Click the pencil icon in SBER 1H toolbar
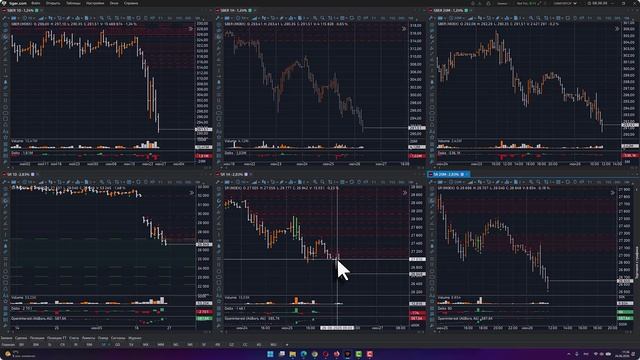 (218, 18)
